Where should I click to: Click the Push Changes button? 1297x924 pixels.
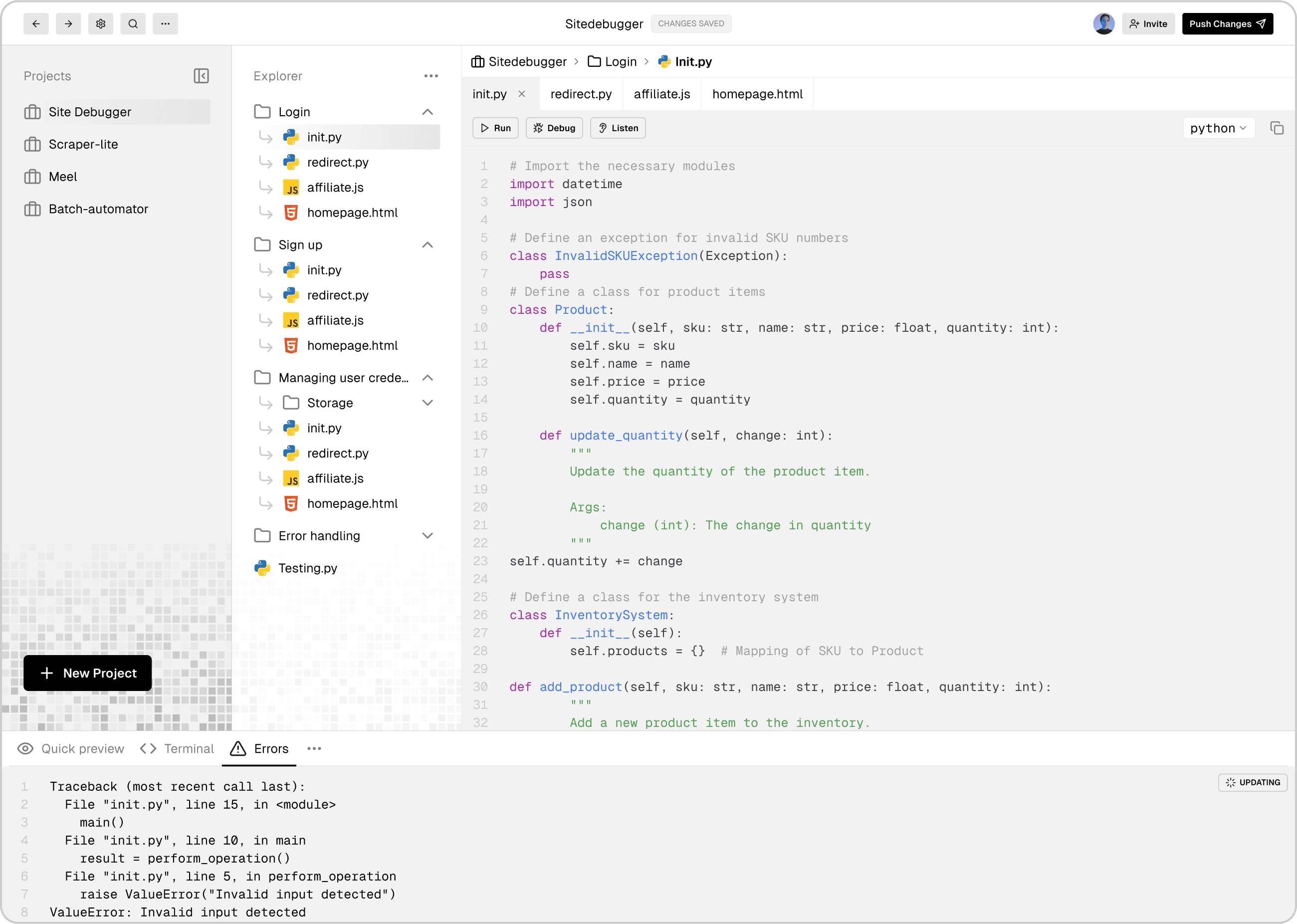pos(1227,24)
